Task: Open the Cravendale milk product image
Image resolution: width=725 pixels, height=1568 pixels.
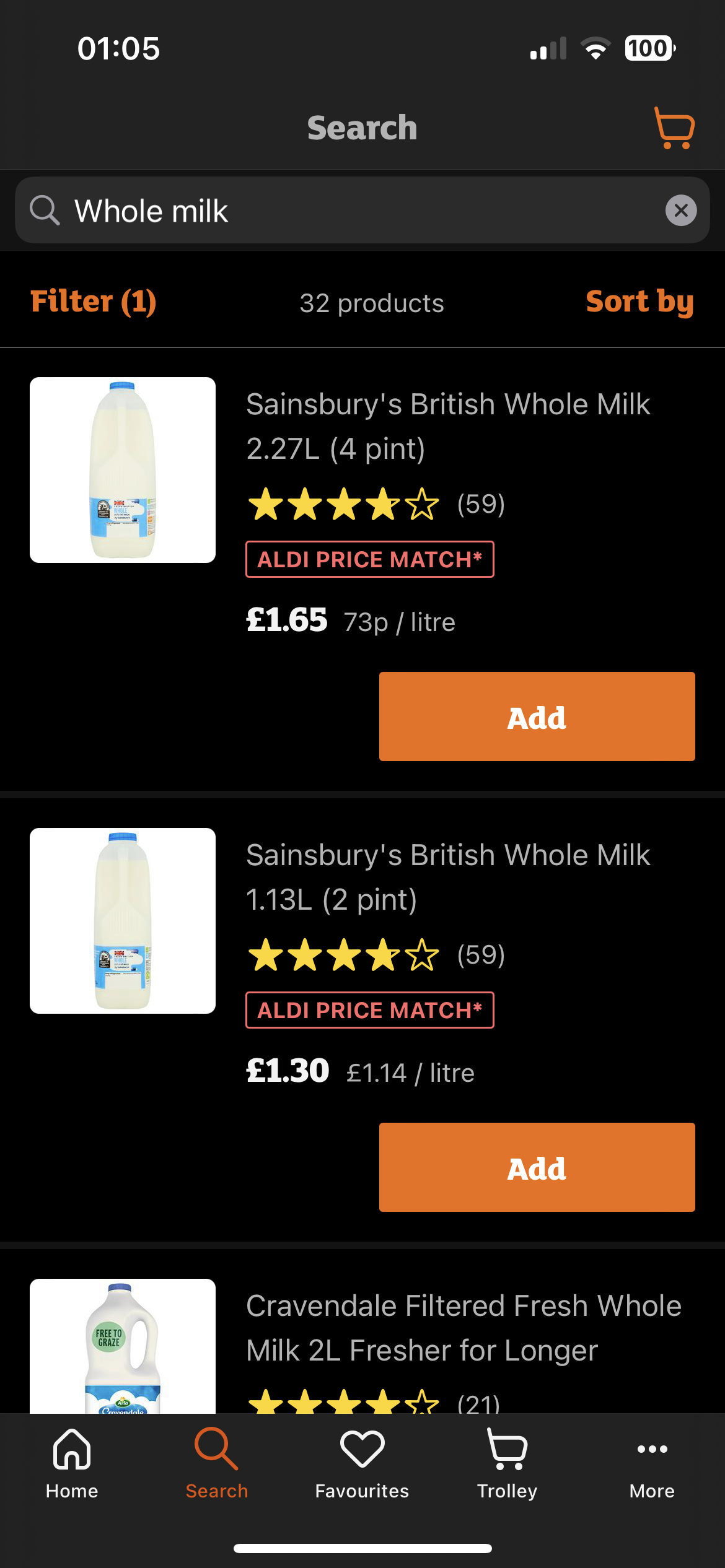Action: [x=123, y=1347]
